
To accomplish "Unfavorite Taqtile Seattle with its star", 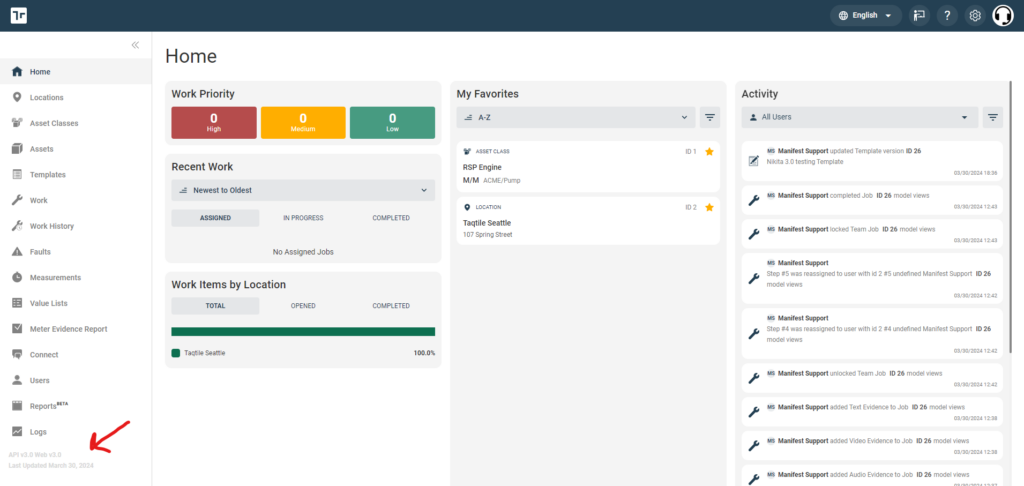I will pos(709,207).
